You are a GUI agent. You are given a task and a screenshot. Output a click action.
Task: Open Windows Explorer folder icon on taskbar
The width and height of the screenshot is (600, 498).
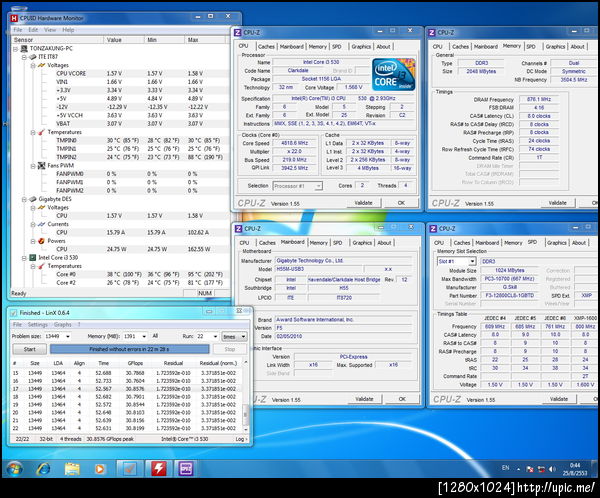pyautogui.click(x=74, y=468)
